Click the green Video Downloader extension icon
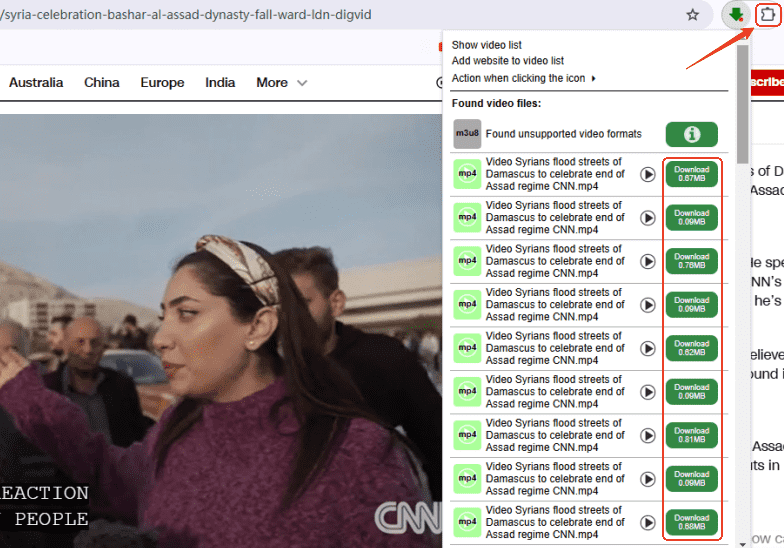 (x=736, y=15)
